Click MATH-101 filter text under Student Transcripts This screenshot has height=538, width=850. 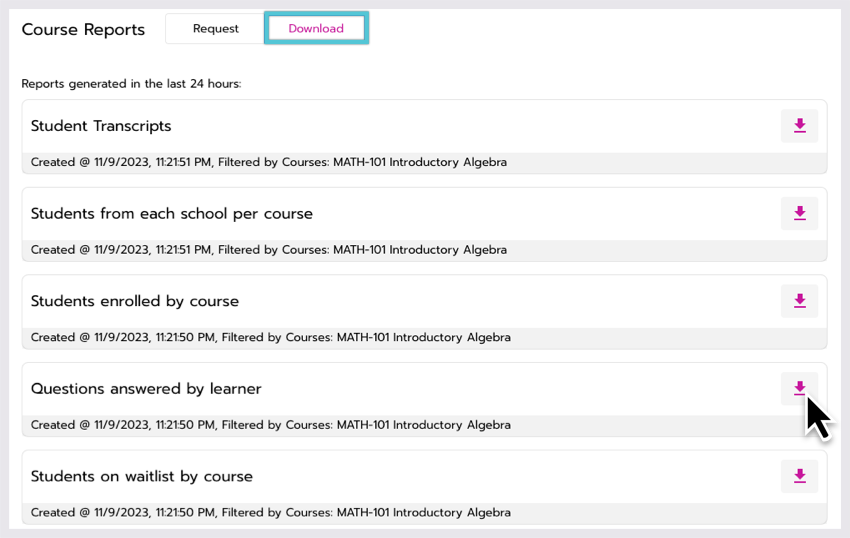pyautogui.click(x=420, y=162)
